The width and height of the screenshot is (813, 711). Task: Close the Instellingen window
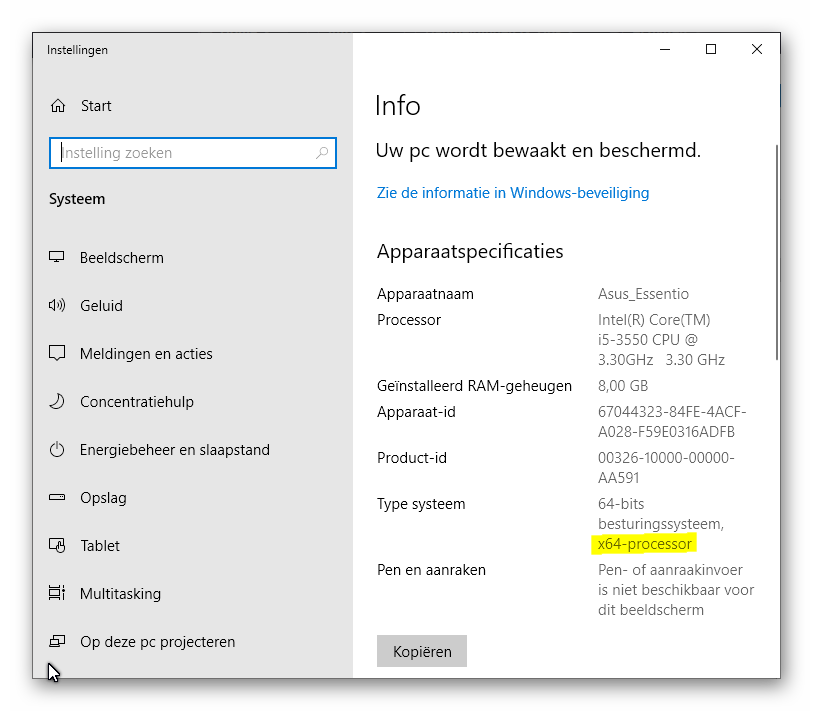click(757, 49)
